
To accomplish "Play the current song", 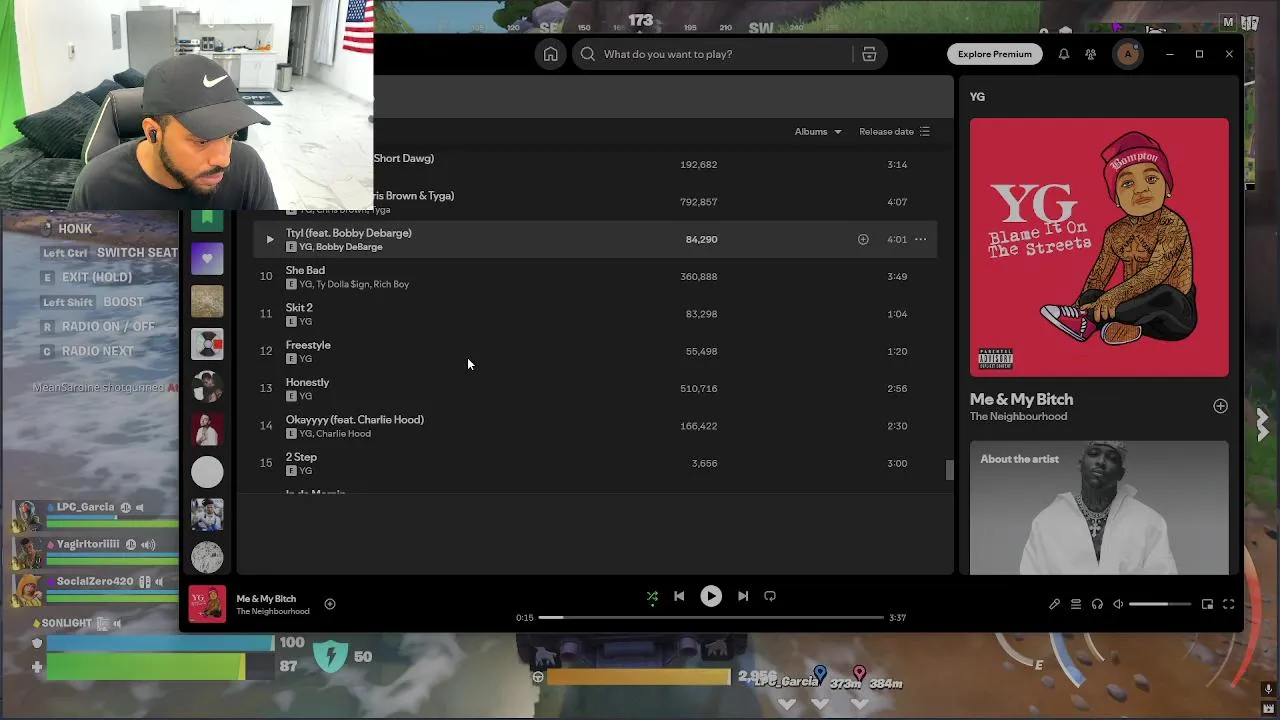I will point(711,596).
